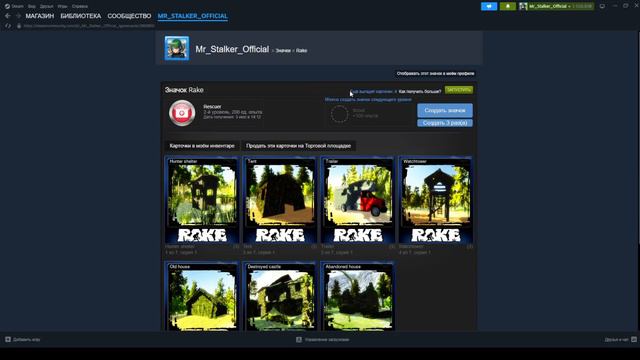Open the Watchtower trading card
Screen dimensions: 640x360
(x=436, y=200)
